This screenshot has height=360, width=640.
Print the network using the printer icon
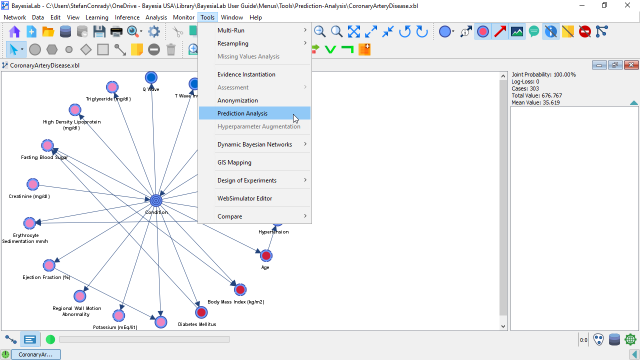(116, 31)
